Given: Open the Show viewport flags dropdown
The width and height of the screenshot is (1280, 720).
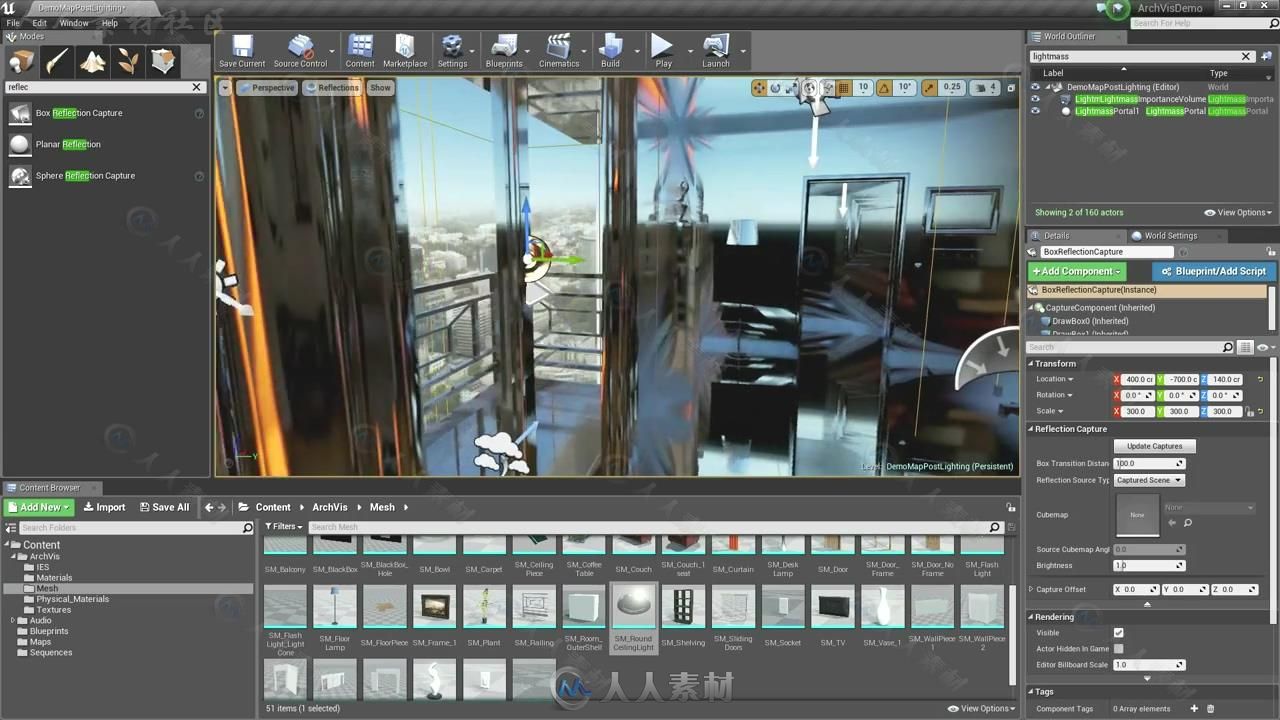Looking at the screenshot, I should [381, 88].
